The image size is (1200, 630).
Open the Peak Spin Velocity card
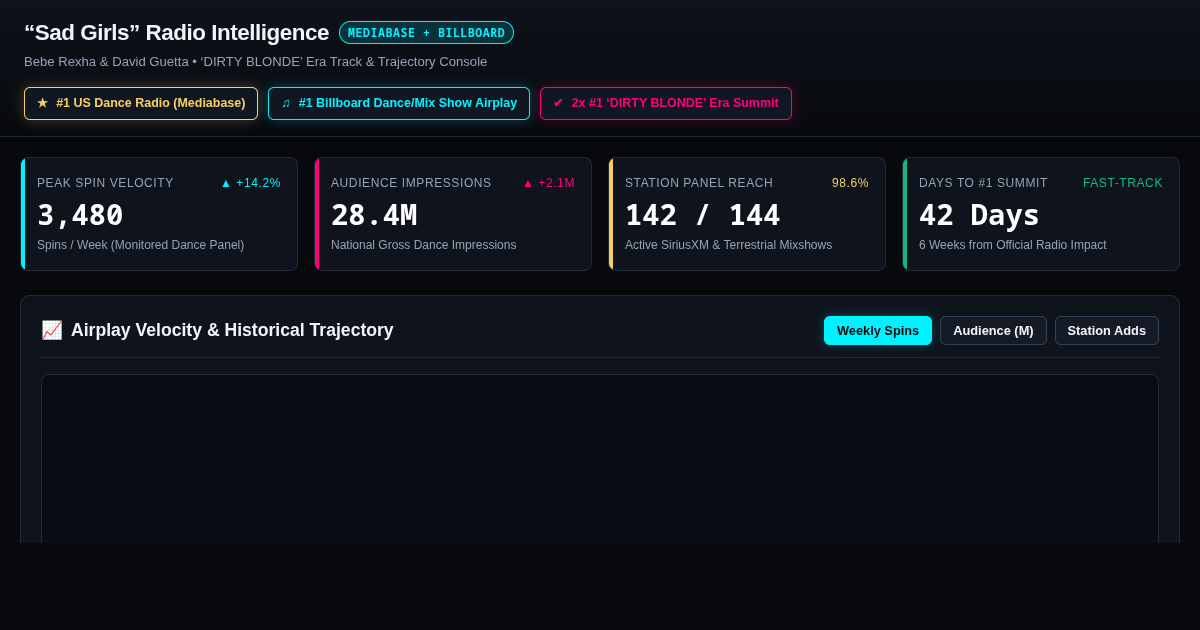point(159,214)
